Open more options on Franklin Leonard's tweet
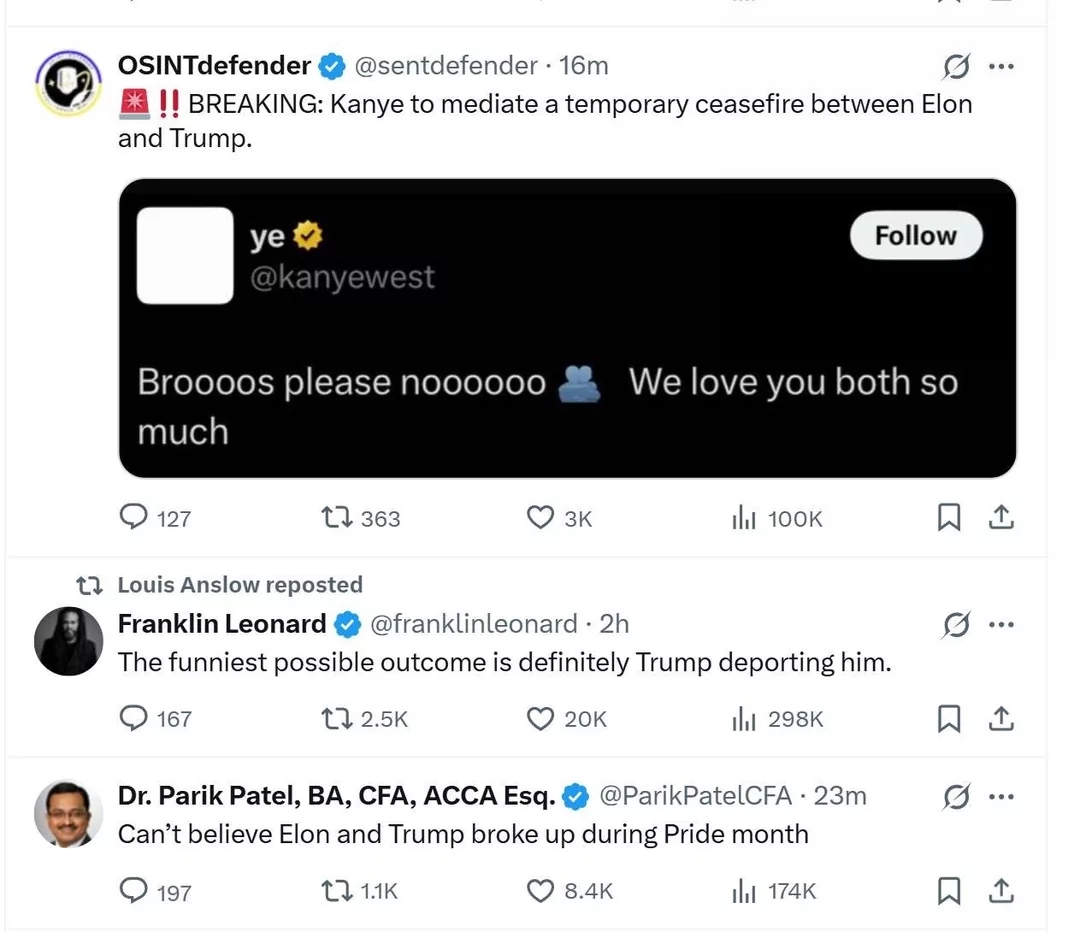 (x=1001, y=624)
